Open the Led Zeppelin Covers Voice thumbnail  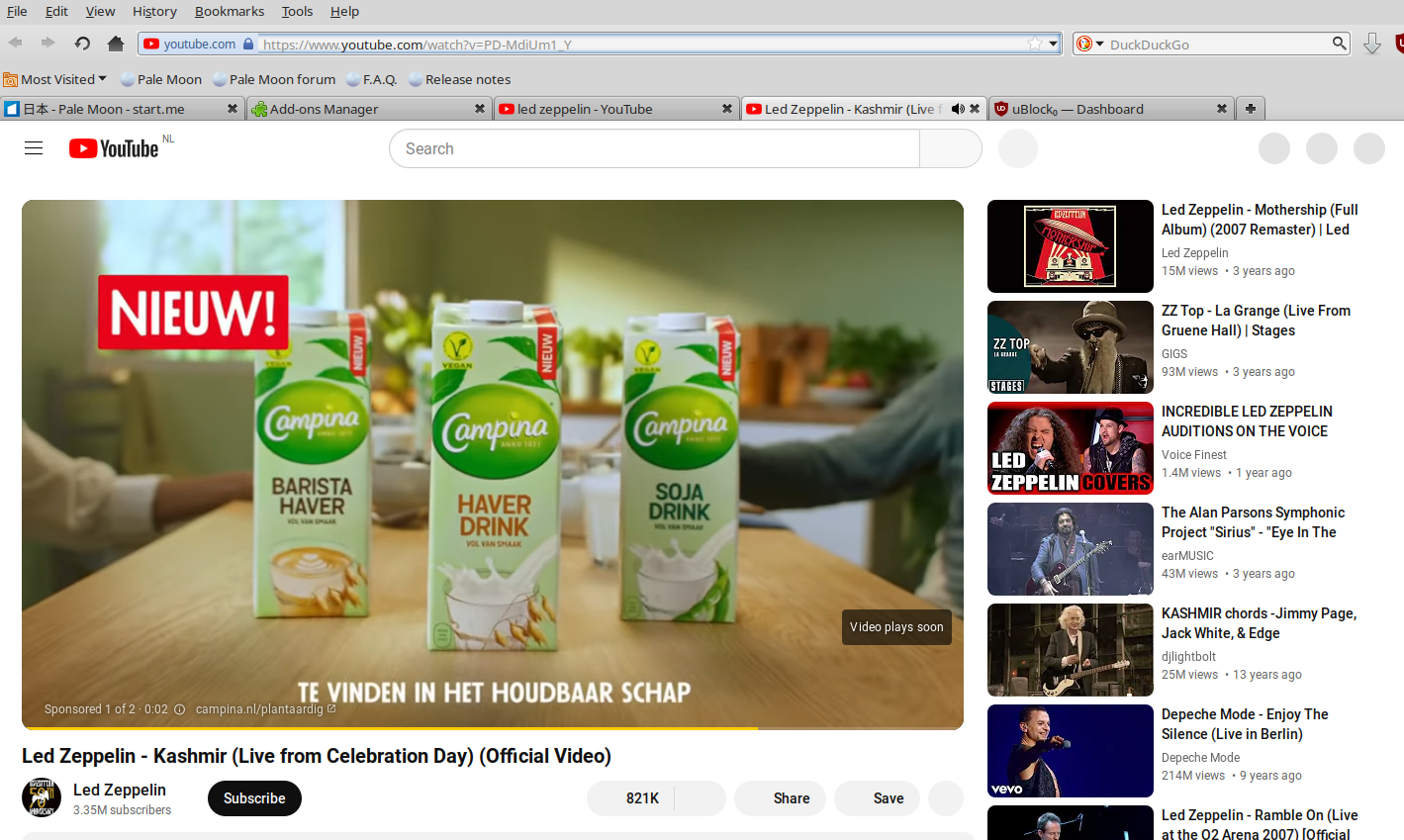click(x=1071, y=448)
